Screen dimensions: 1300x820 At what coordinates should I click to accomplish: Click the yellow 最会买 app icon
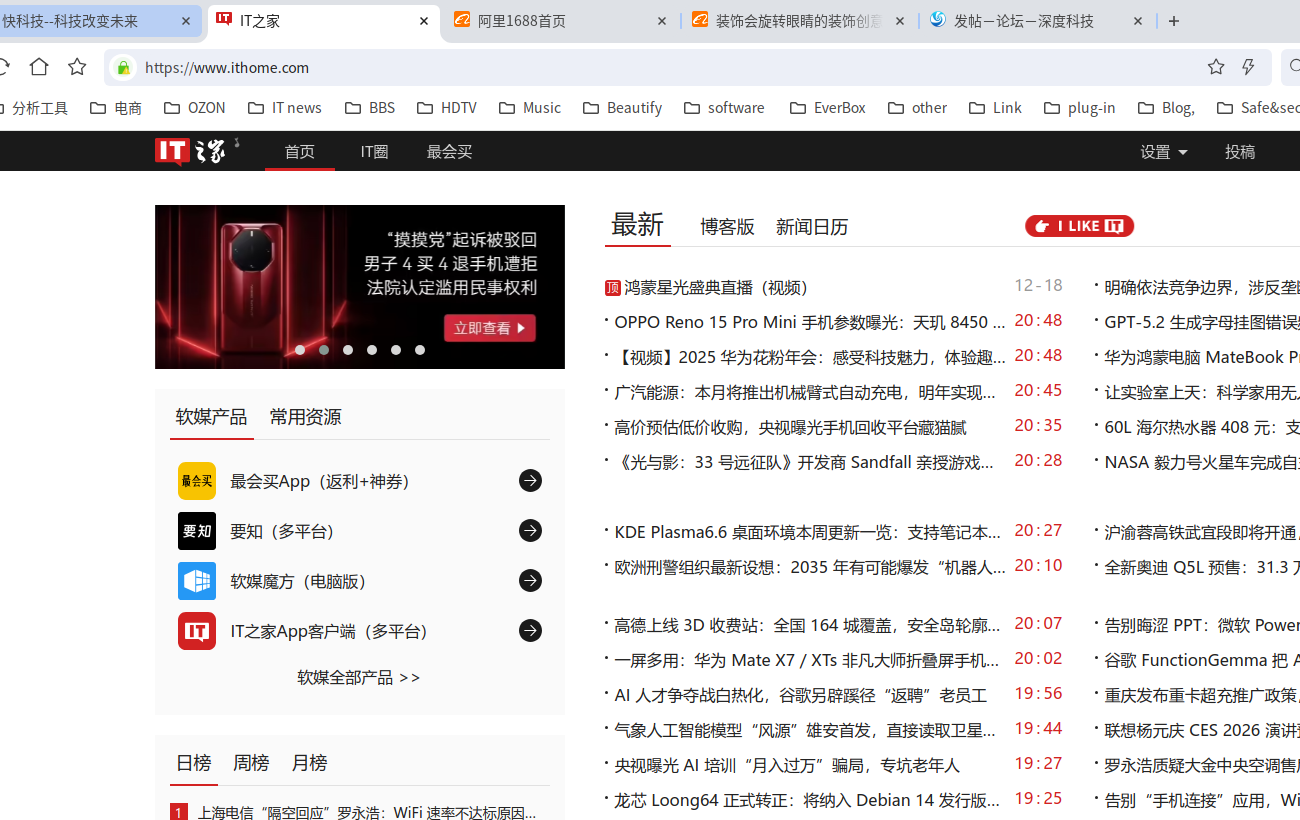click(x=197, y=481)
